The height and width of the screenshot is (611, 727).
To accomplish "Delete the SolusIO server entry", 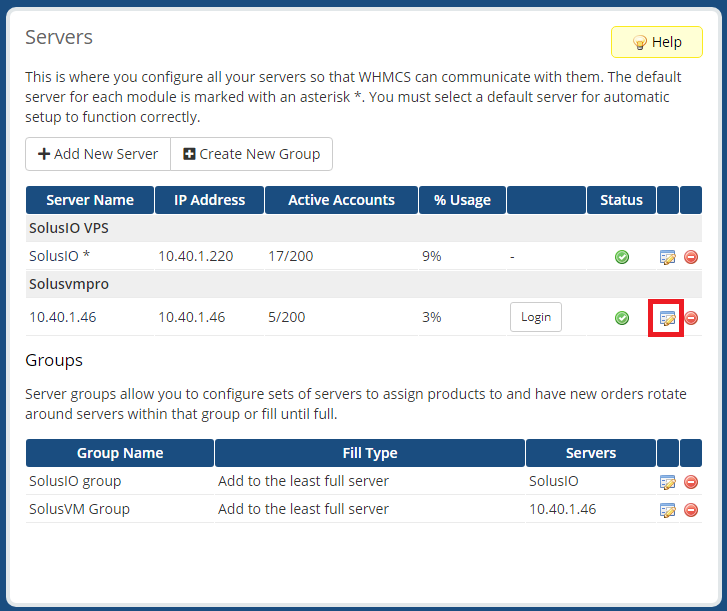I will coord(691,257).
